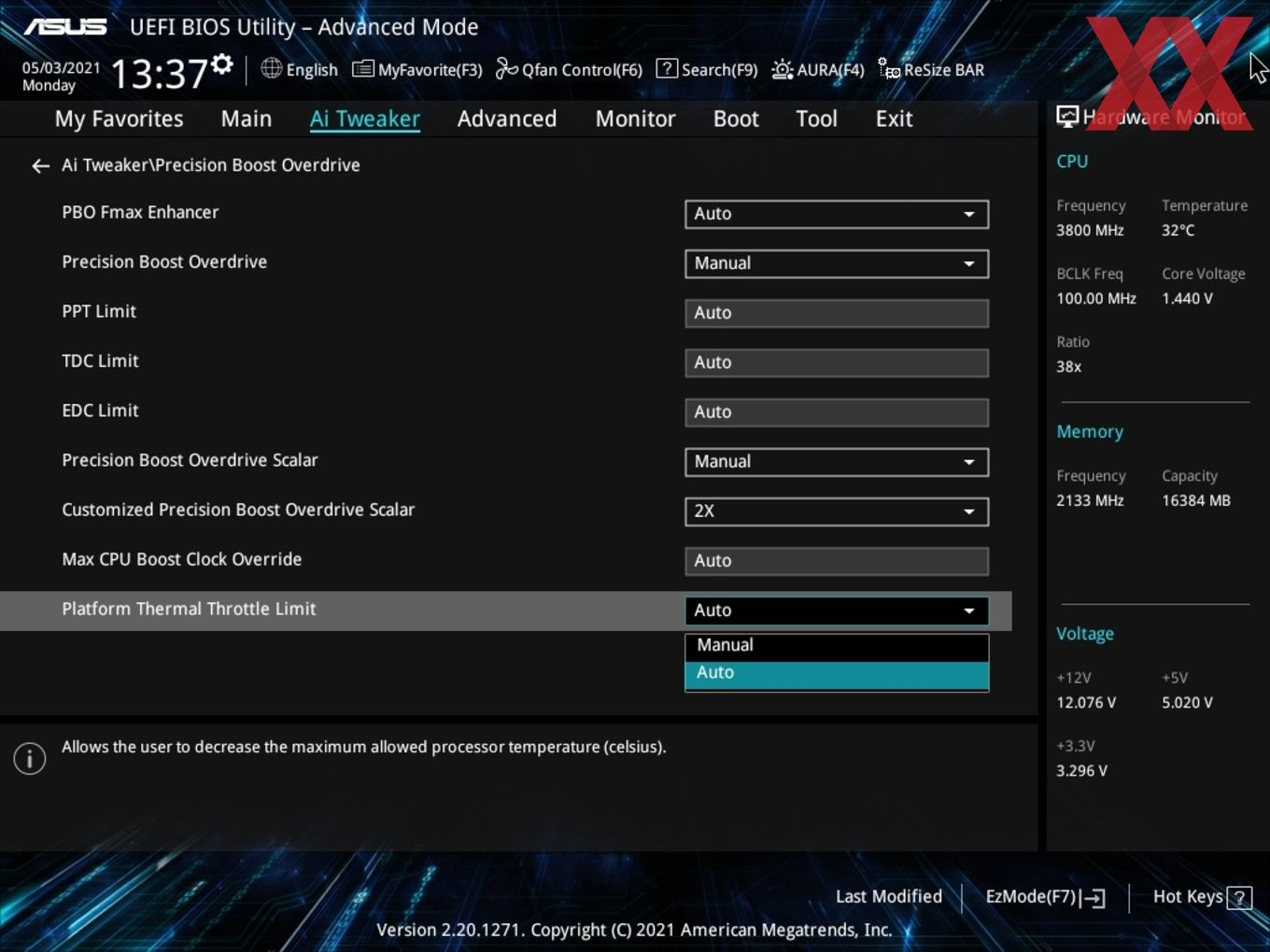This screenshot has width=1270, height=952.
Task: Click the Memory heading in Hardware Monitor
Action: [x=1090, y=431]
